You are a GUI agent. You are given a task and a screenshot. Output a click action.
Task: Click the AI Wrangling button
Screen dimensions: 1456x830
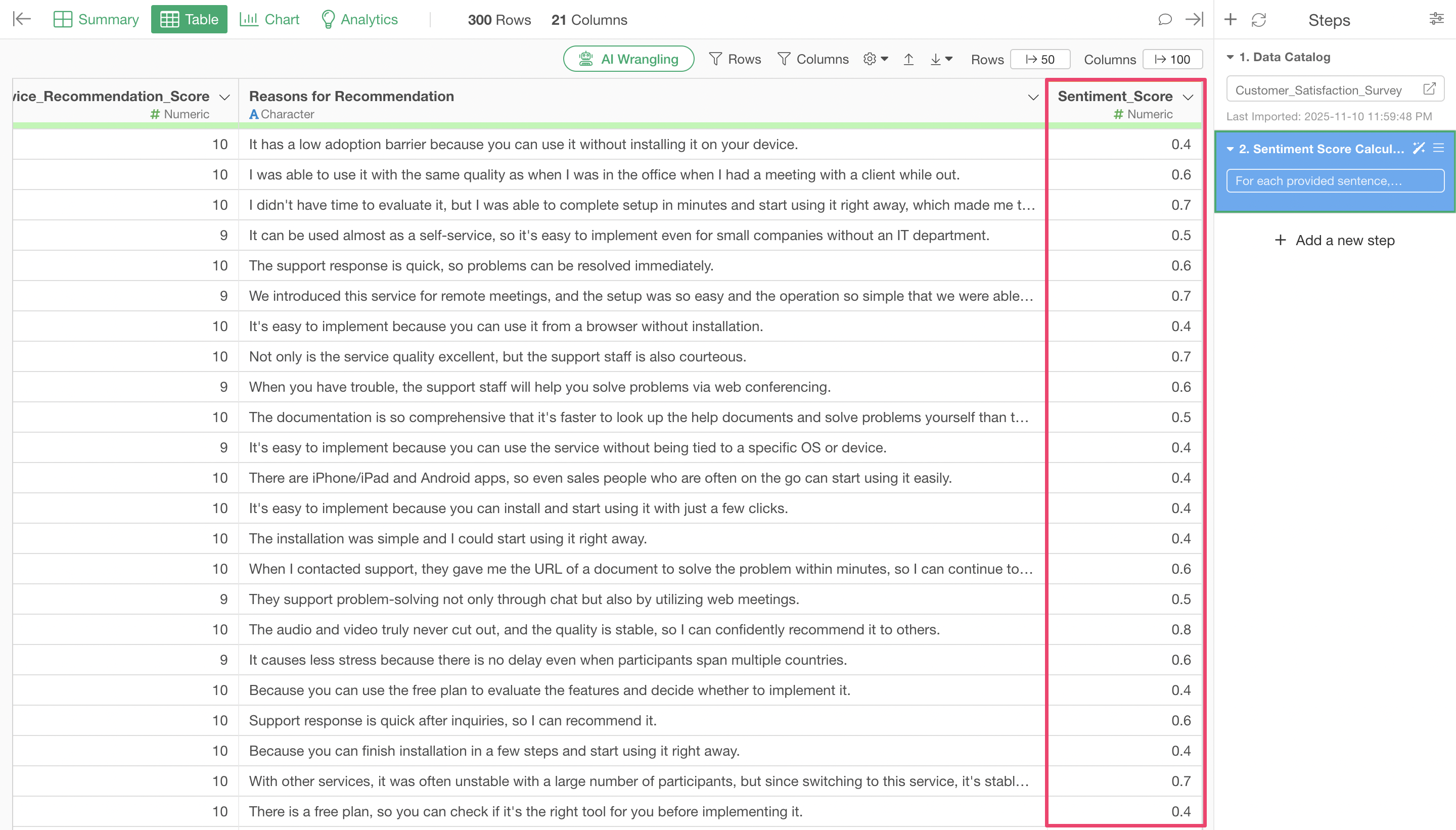(x=628, y=59)
